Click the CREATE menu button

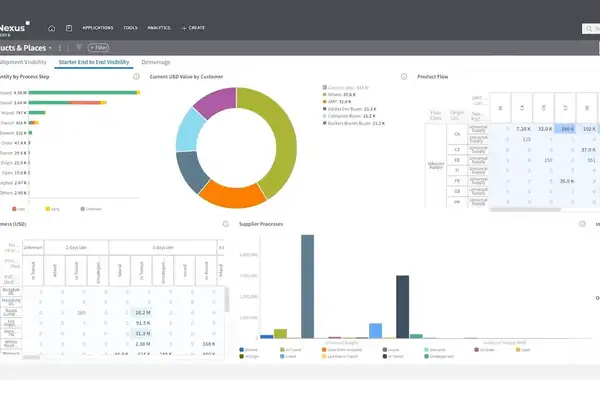tap(193, 28)
